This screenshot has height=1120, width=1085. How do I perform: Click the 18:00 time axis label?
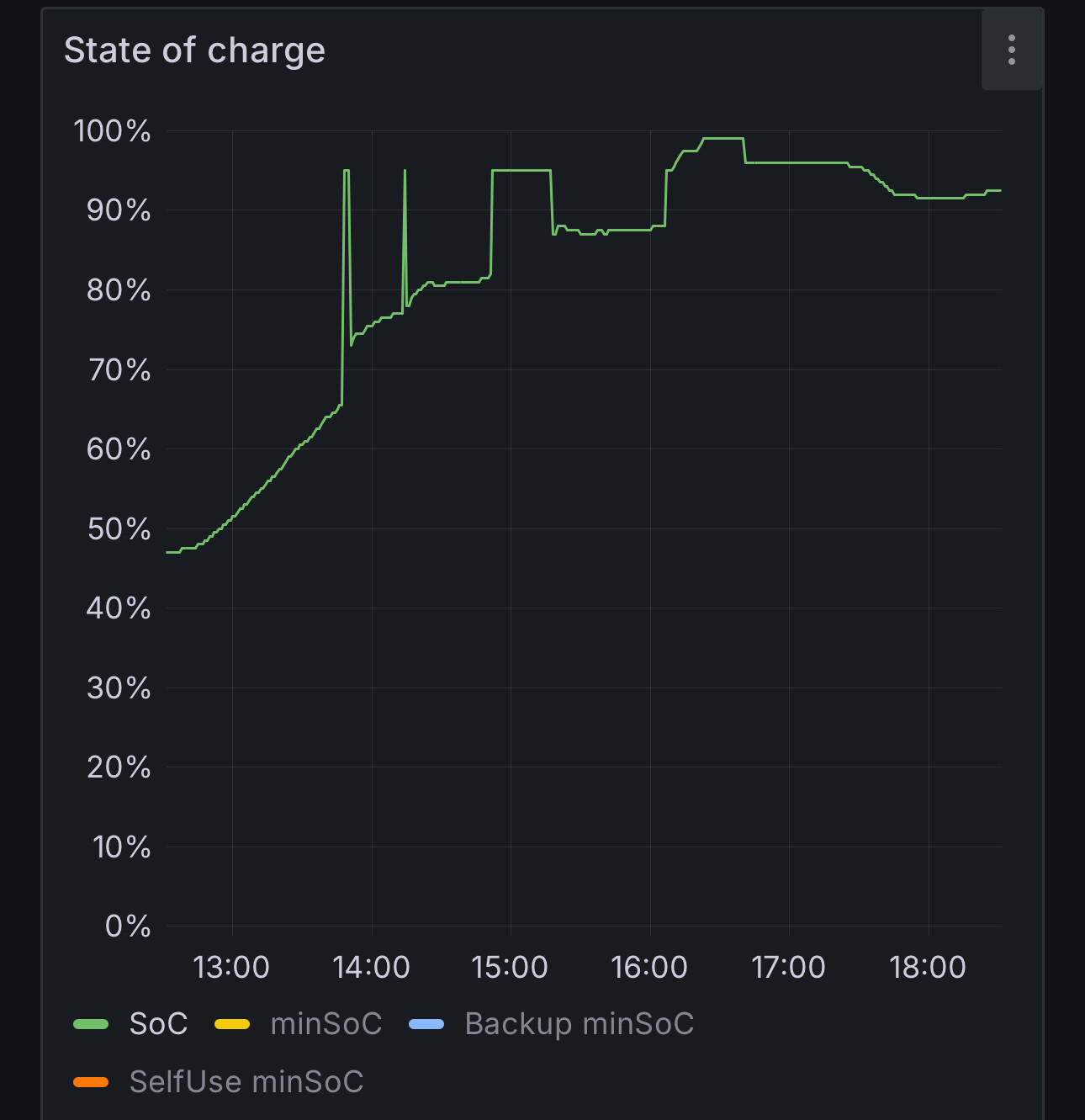click(x=928, y=968)
